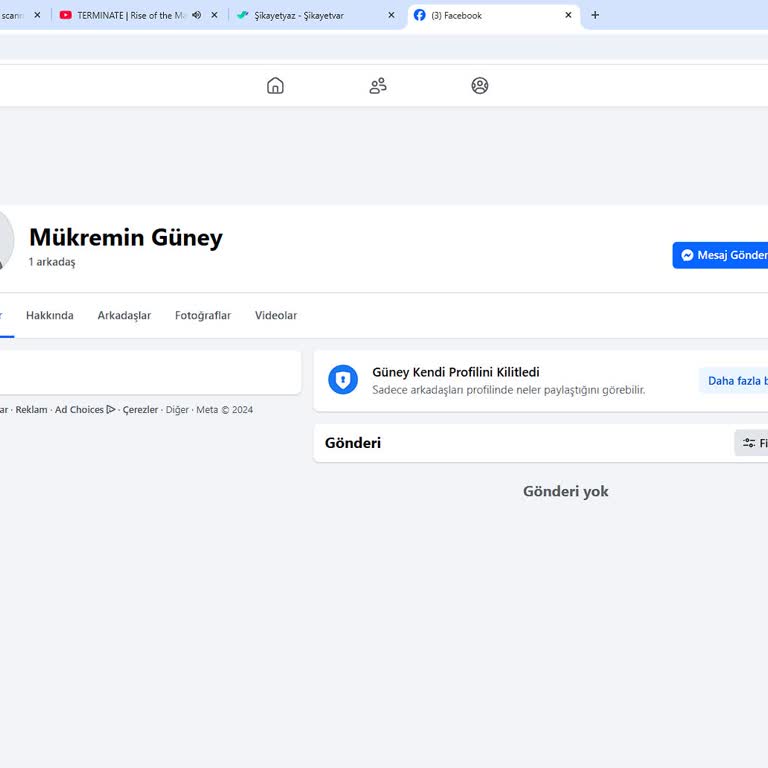The width and height of the screenshot is (768, 768).
Task: Open the Hakkında profile tab
Action: click(x=49, y=315)
